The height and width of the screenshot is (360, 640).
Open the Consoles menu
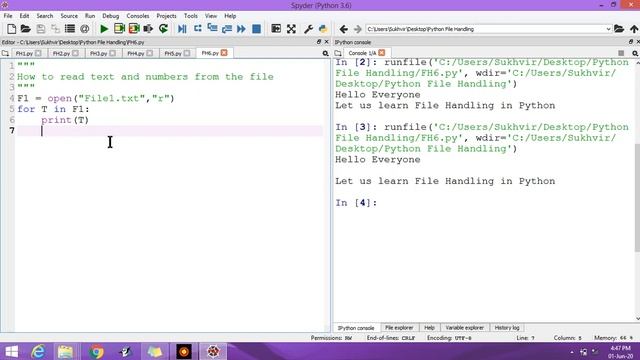tap(138, 16)
